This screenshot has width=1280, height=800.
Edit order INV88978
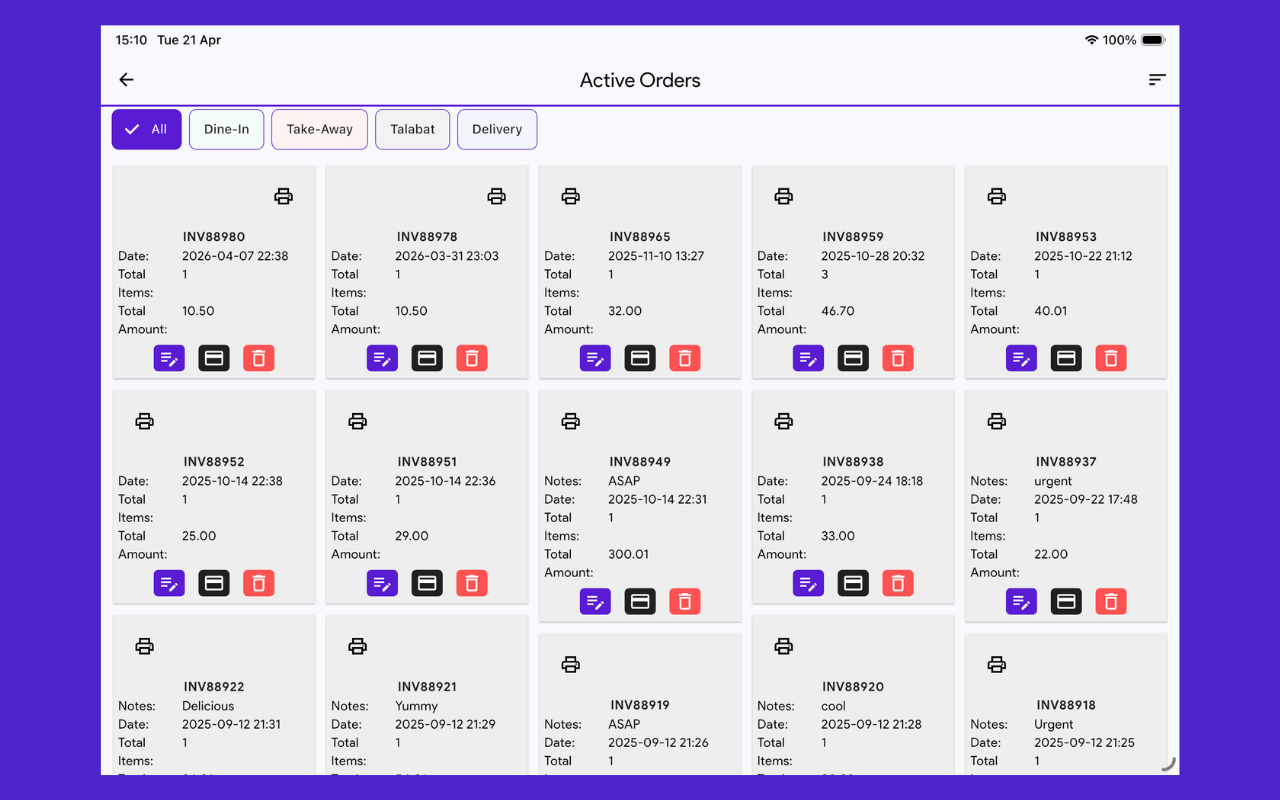[x=382, y=358]
